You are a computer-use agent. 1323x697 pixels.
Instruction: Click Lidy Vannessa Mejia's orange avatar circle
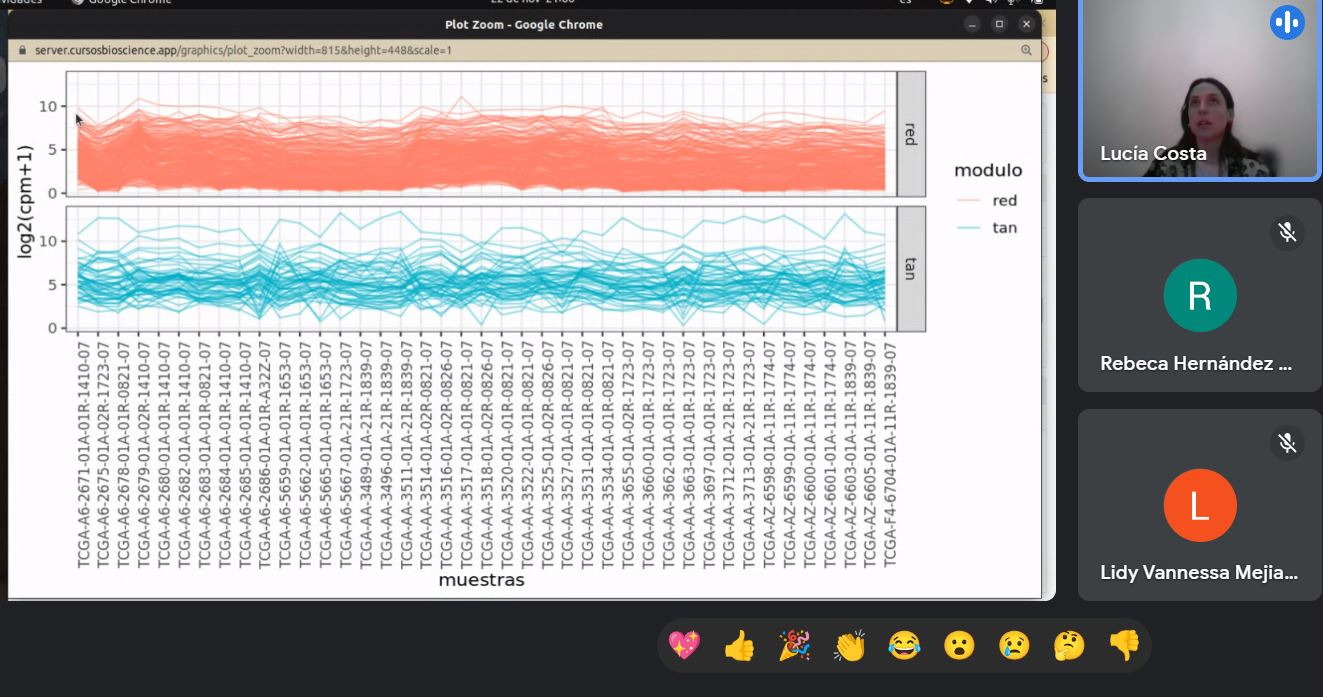click(x=1199, y=505)
